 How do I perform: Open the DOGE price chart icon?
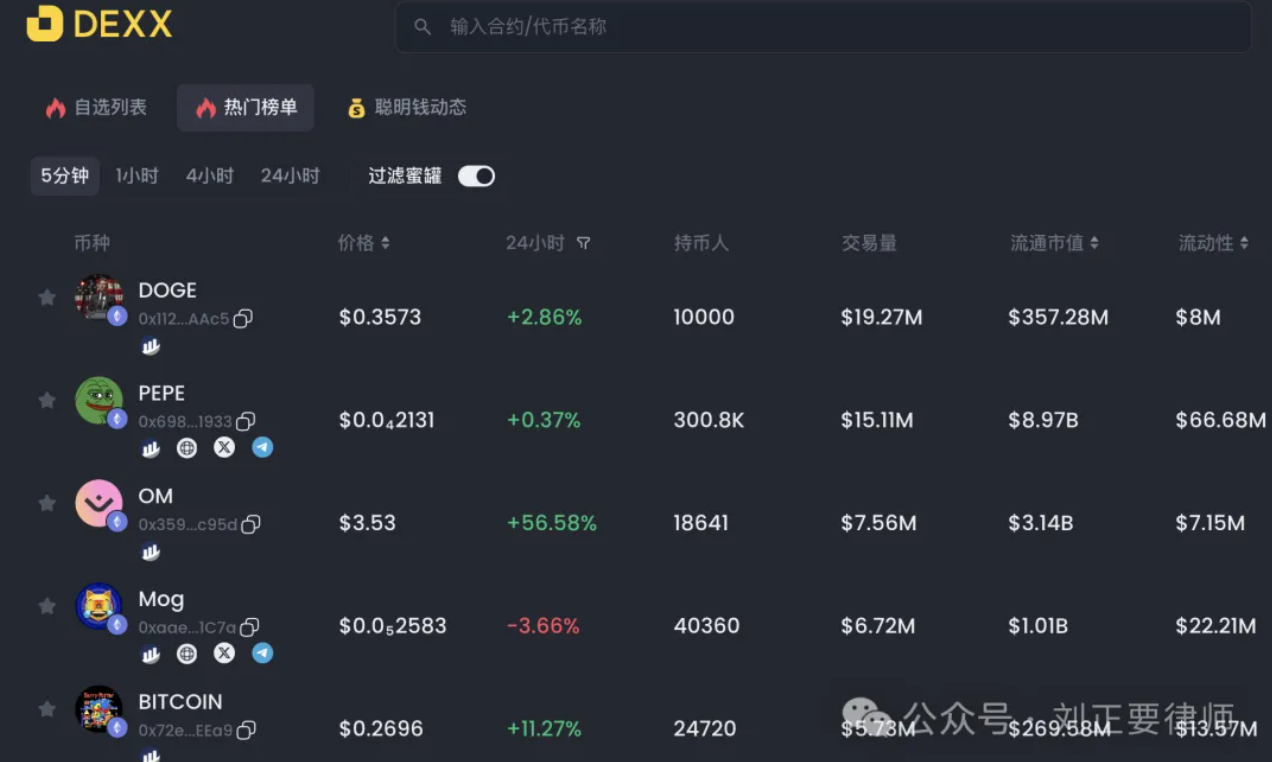150,346
